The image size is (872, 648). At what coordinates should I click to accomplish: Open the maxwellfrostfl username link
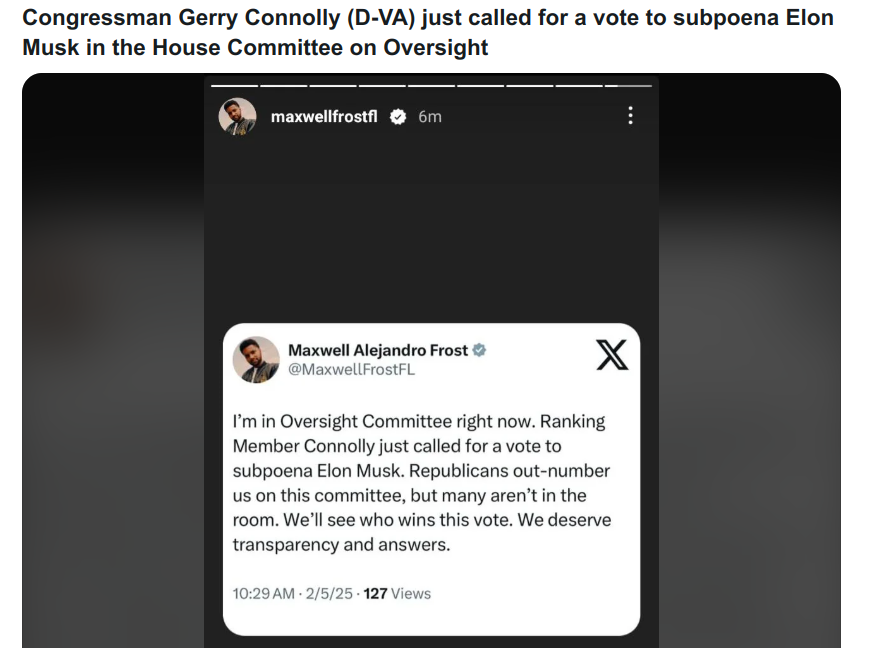(324, 117)
